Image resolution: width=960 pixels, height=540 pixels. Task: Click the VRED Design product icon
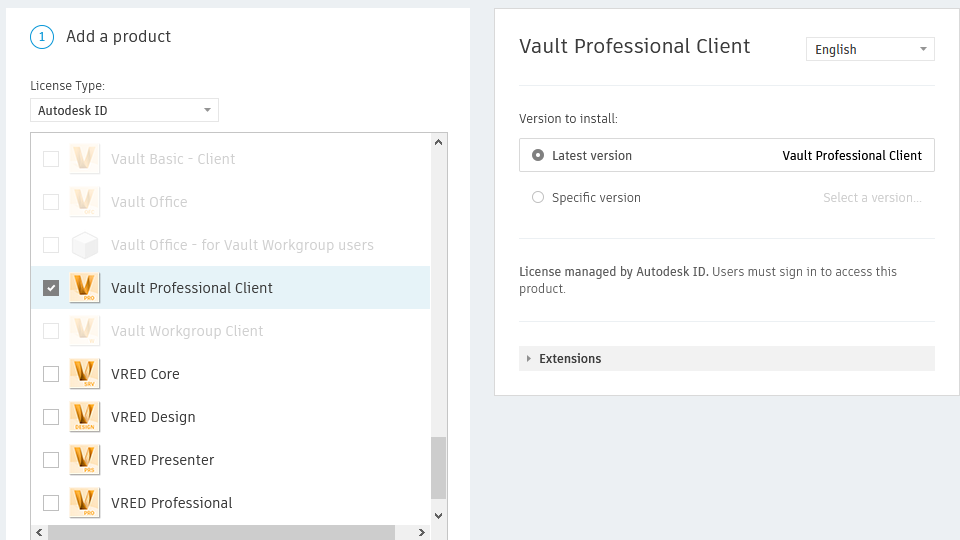85,417
